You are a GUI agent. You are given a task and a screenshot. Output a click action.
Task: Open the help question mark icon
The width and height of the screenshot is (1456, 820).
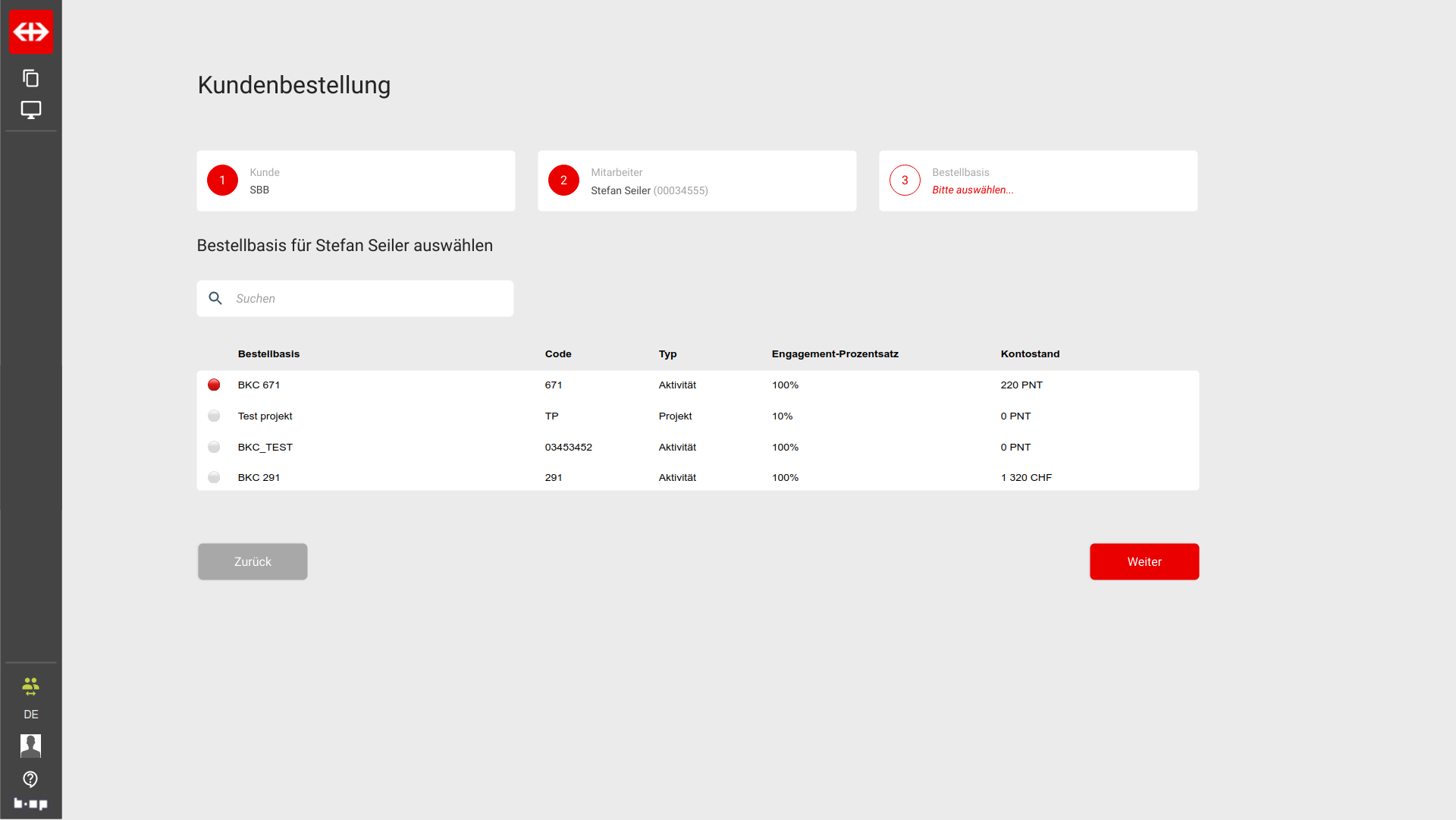(30, 779)
